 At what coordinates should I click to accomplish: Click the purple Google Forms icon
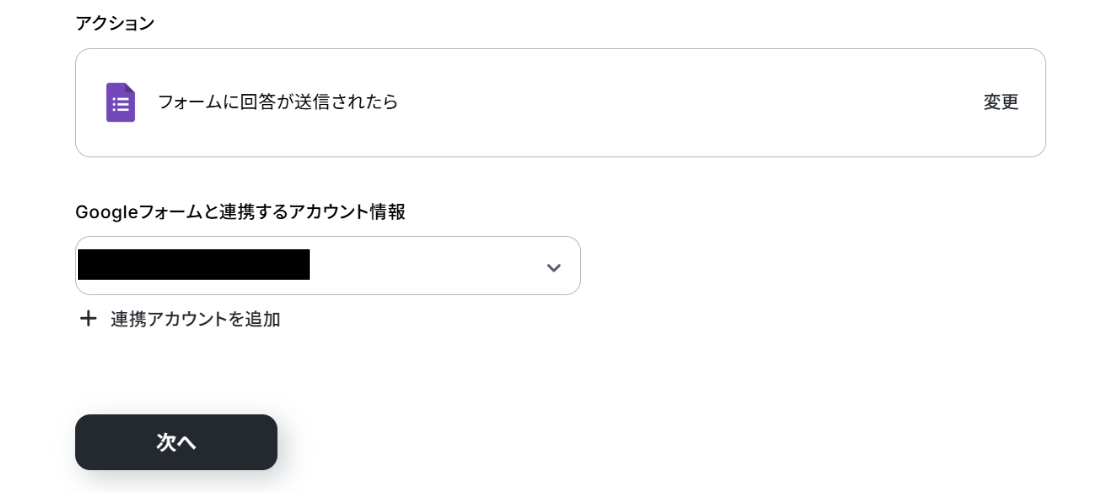(120, 102)
